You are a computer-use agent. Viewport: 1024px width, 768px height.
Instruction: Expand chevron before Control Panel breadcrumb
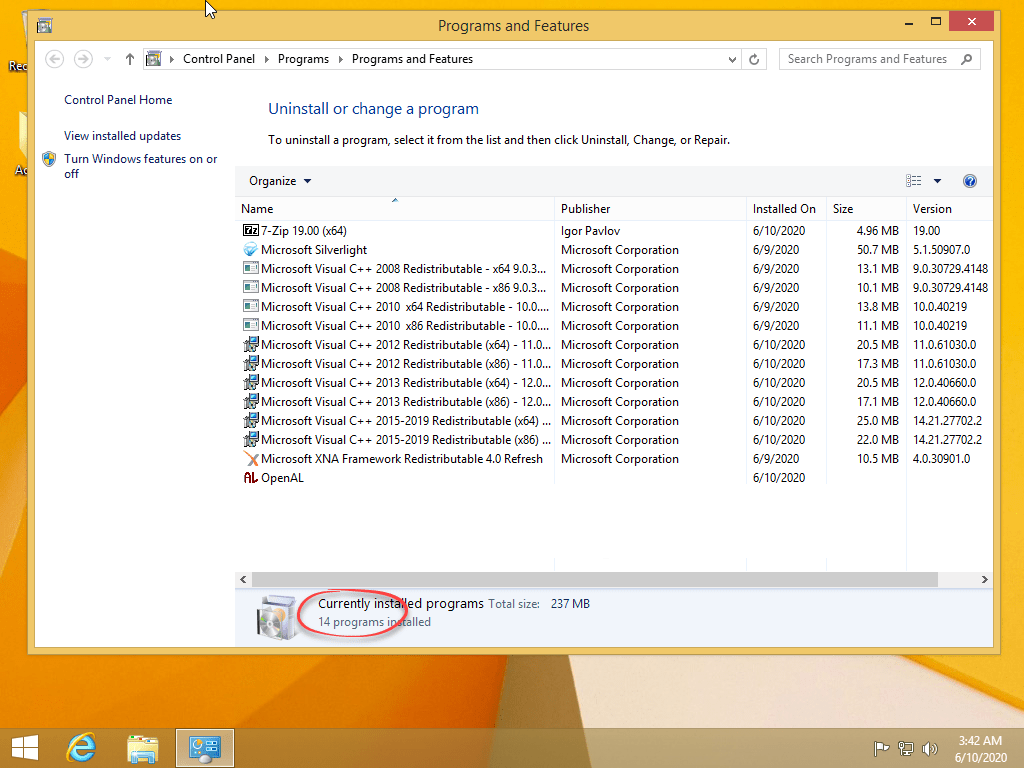pyautogui.click(x=172, y=59)
